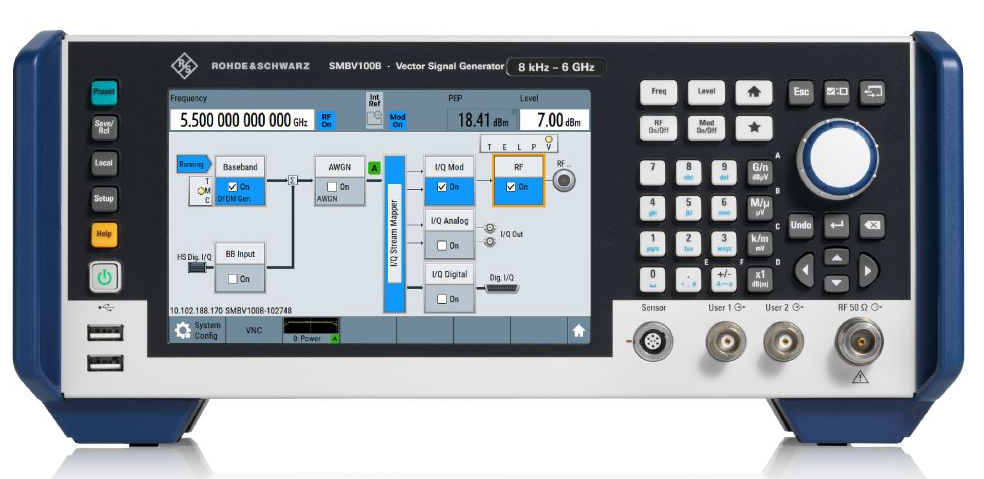Viewport: 984px width, 479px height.
Task: Open the I/Q Digital block menu
Action: click(x=449, y=274)
